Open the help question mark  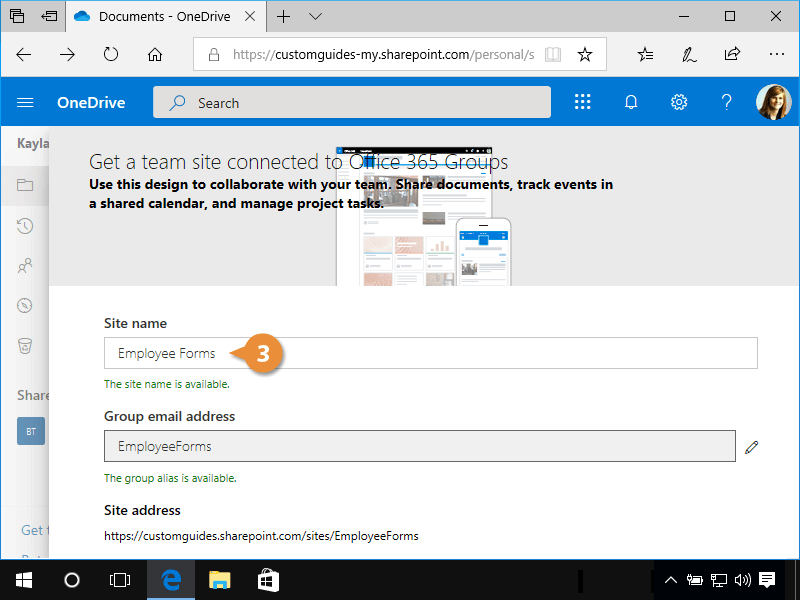pos(727,102)
